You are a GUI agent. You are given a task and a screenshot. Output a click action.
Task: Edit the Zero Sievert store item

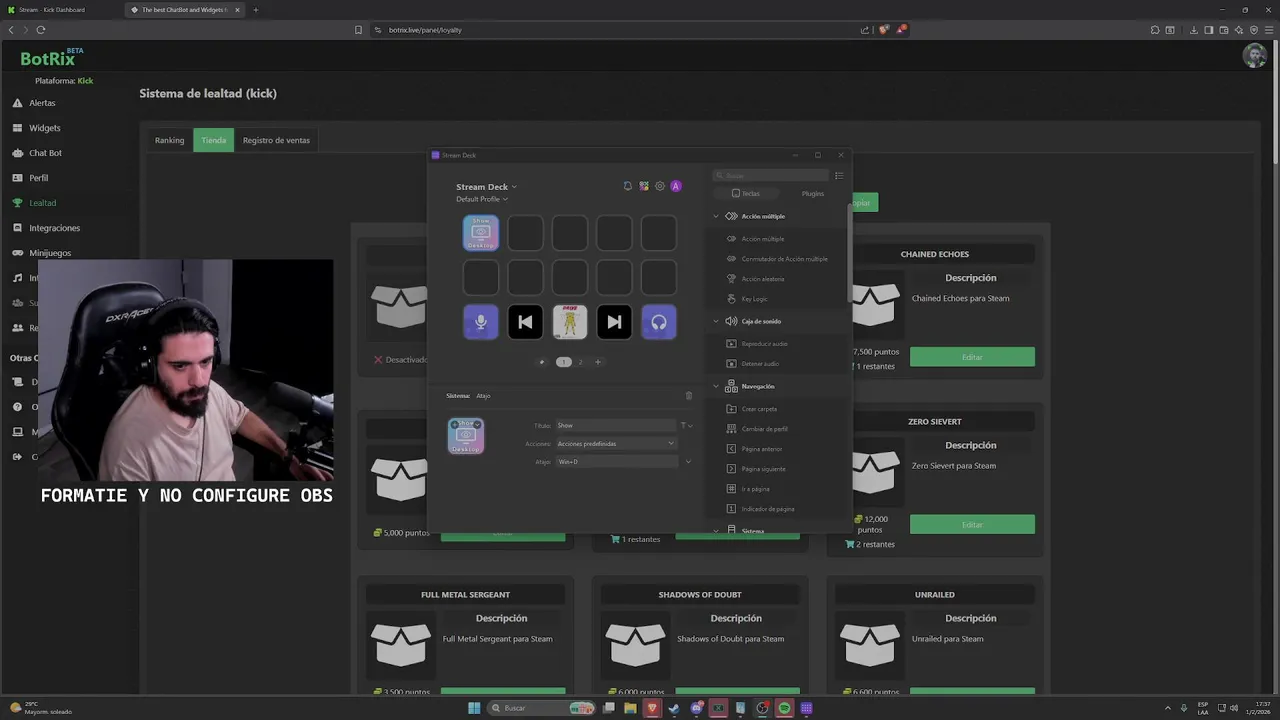pos(972,525)
